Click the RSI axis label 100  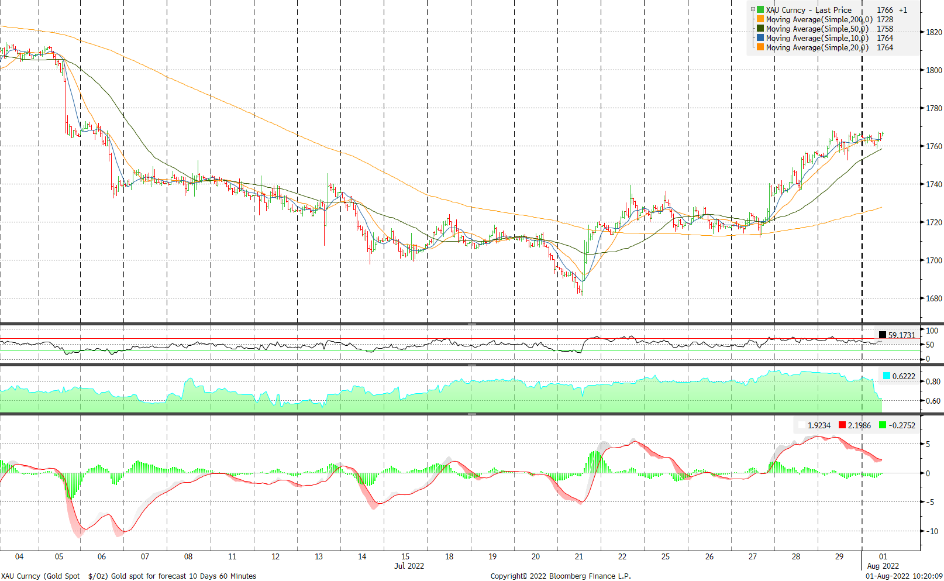pos(932,331)
